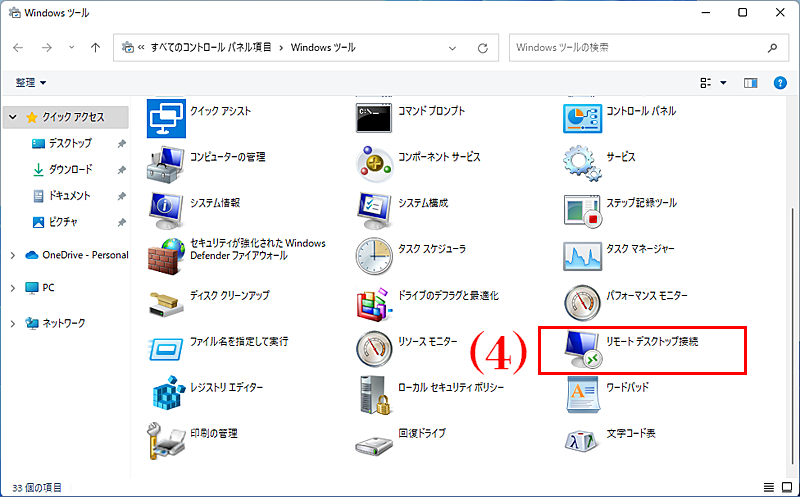Open the ステップ記録ツール icon
The width and height of the screenshot is (800, 497).
coord(583,211)
